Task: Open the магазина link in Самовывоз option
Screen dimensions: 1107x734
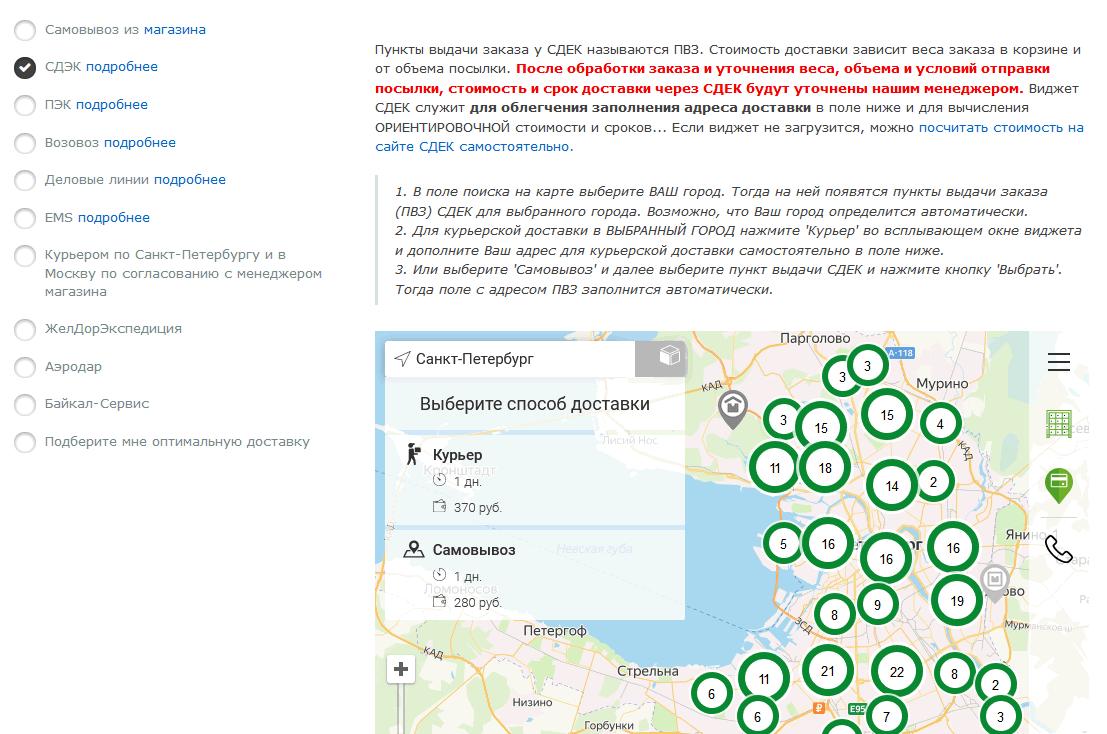Action: [x=175, y=30]
